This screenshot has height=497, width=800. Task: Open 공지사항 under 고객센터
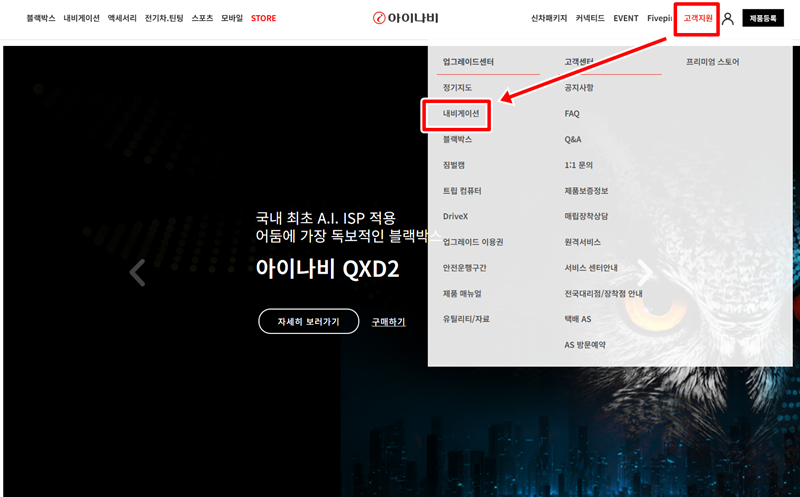click(579, 88)
